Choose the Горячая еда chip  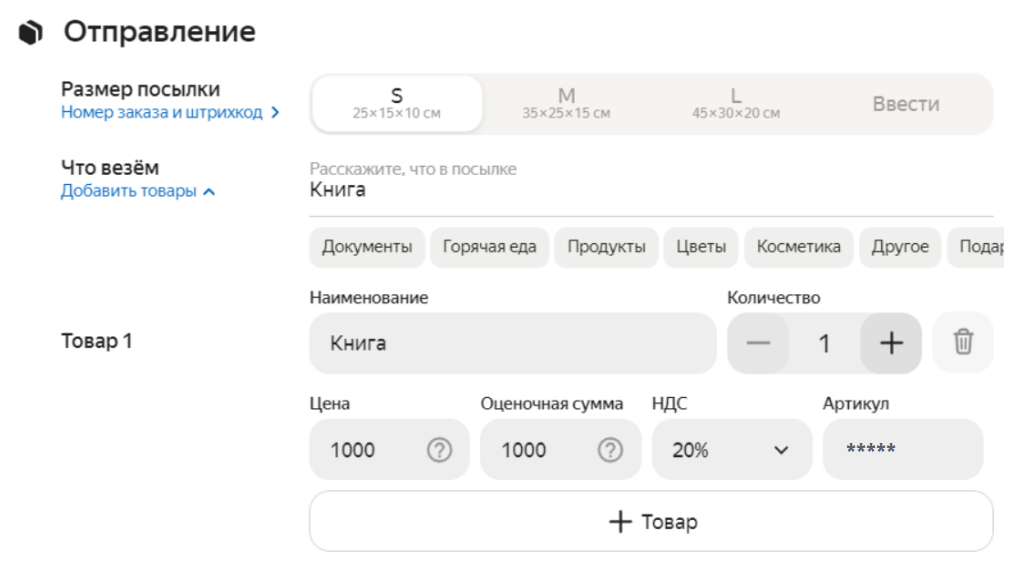tap(489, 247)
